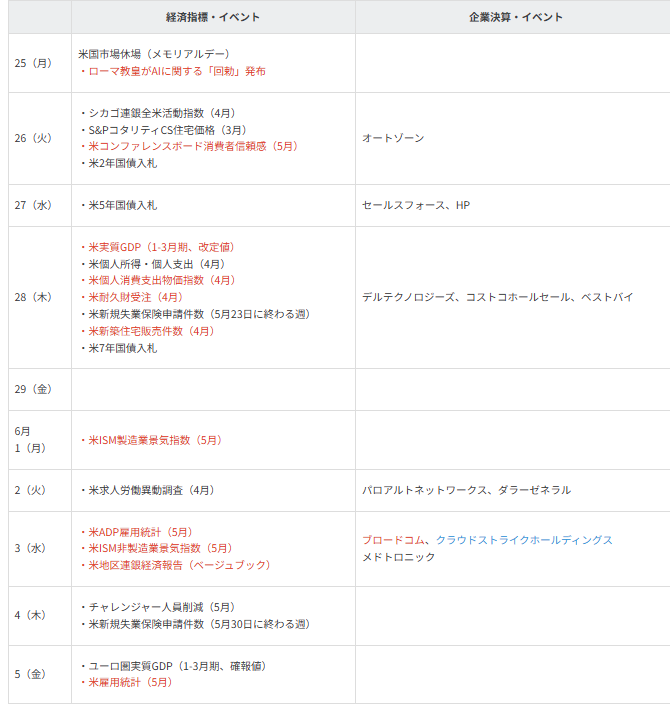
Task: Click the 経済指標・イベント column header
Action: click(x=213, y=17)
